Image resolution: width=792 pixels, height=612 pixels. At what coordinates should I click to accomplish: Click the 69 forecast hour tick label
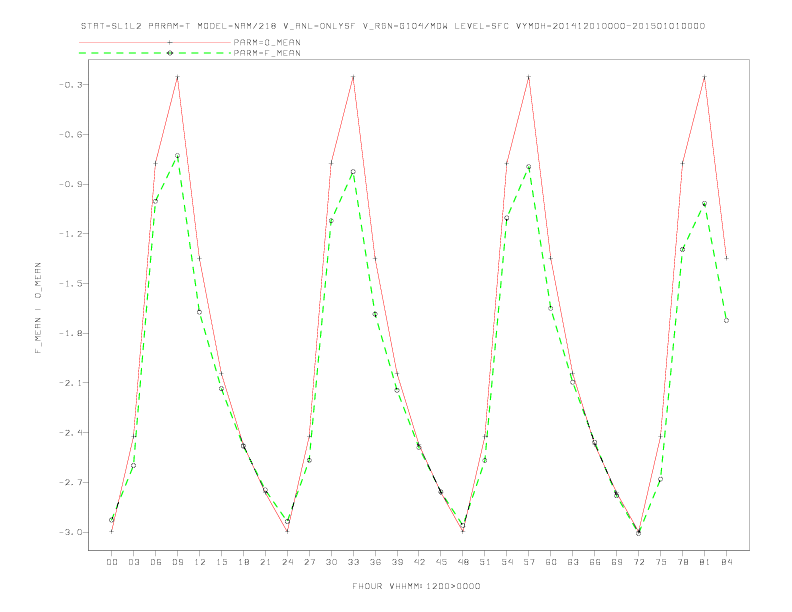(x=617, y=562)
